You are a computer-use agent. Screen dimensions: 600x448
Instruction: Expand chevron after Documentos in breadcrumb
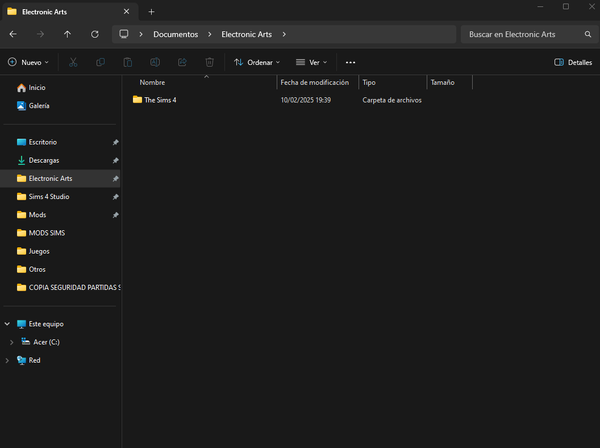point(210,34)
